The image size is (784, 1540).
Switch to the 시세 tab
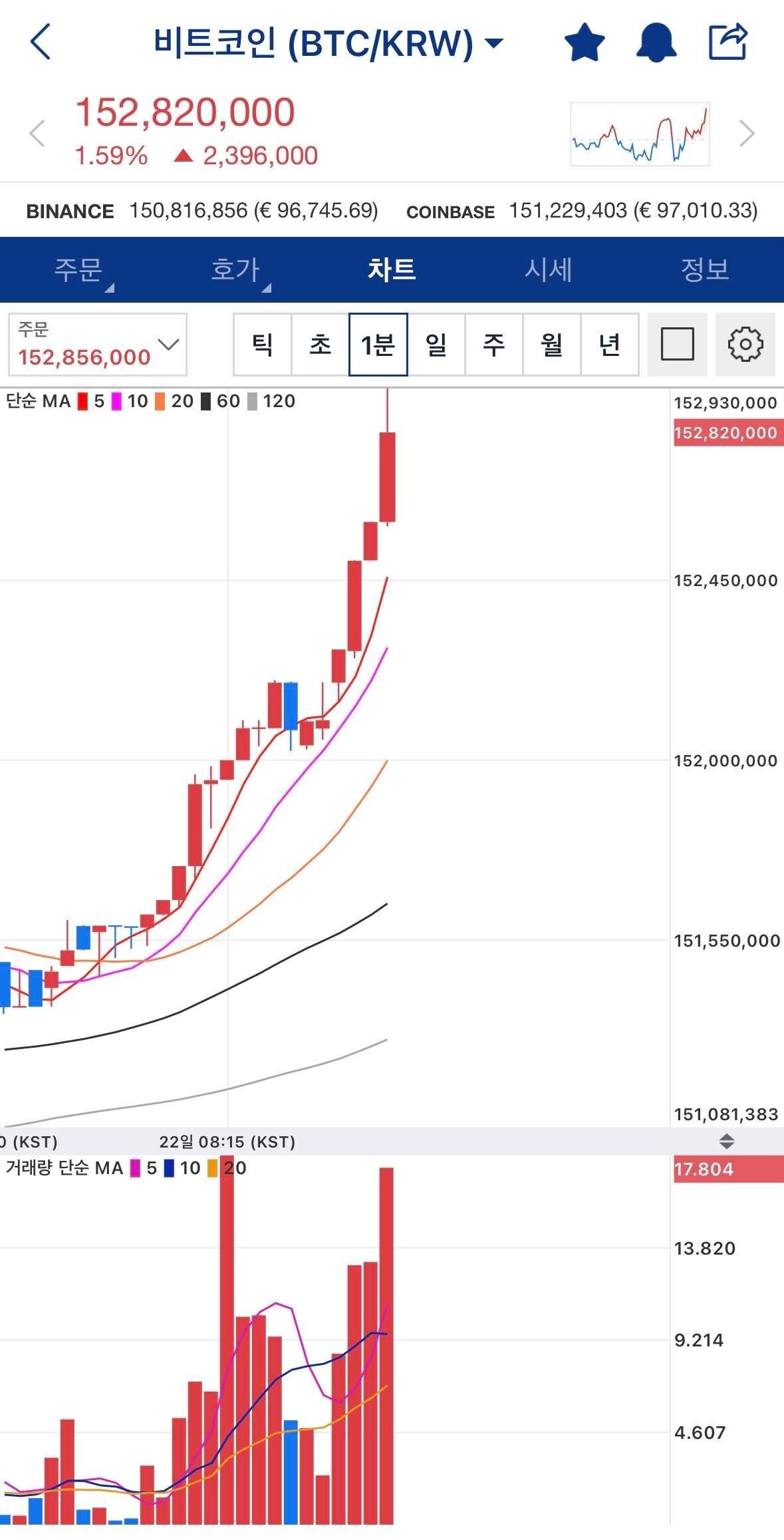click(x=548, y=270)
